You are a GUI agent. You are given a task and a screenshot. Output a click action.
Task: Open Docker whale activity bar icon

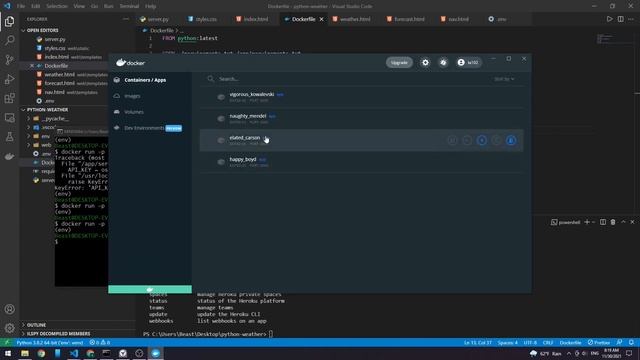pyautogui.click(x=9, y=156)
